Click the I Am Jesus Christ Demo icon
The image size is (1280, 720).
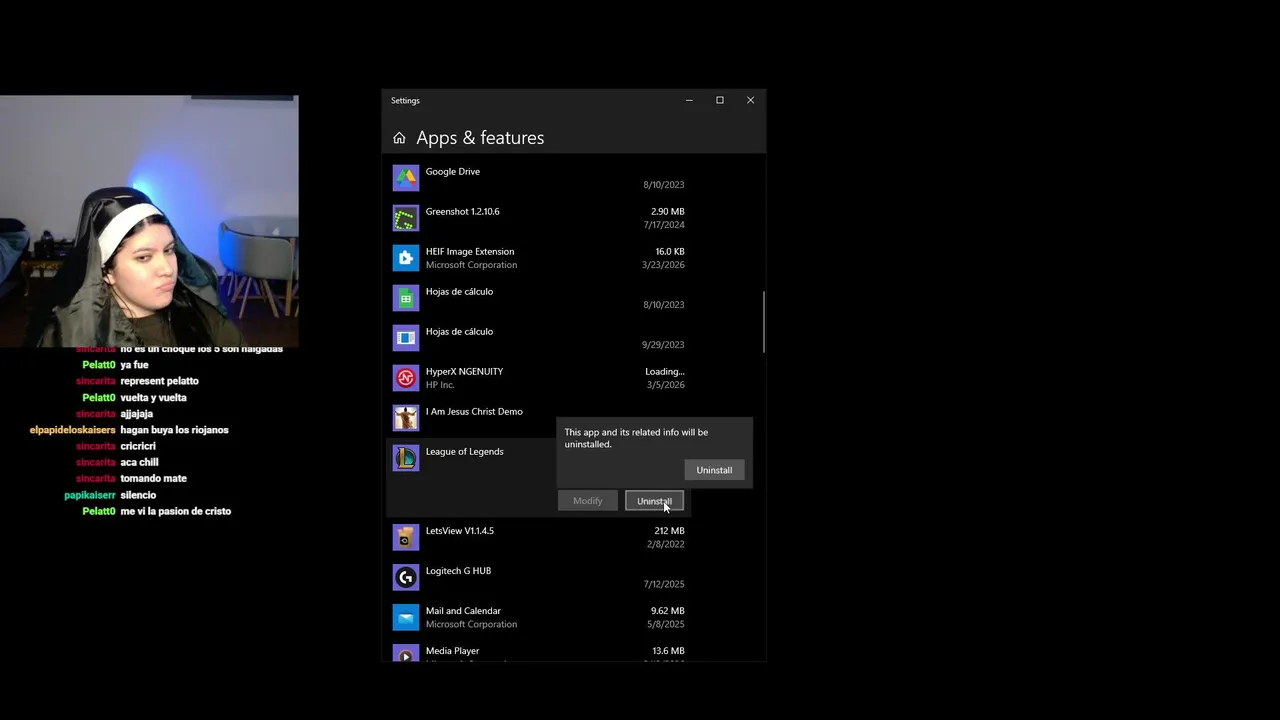coord(405,418)
